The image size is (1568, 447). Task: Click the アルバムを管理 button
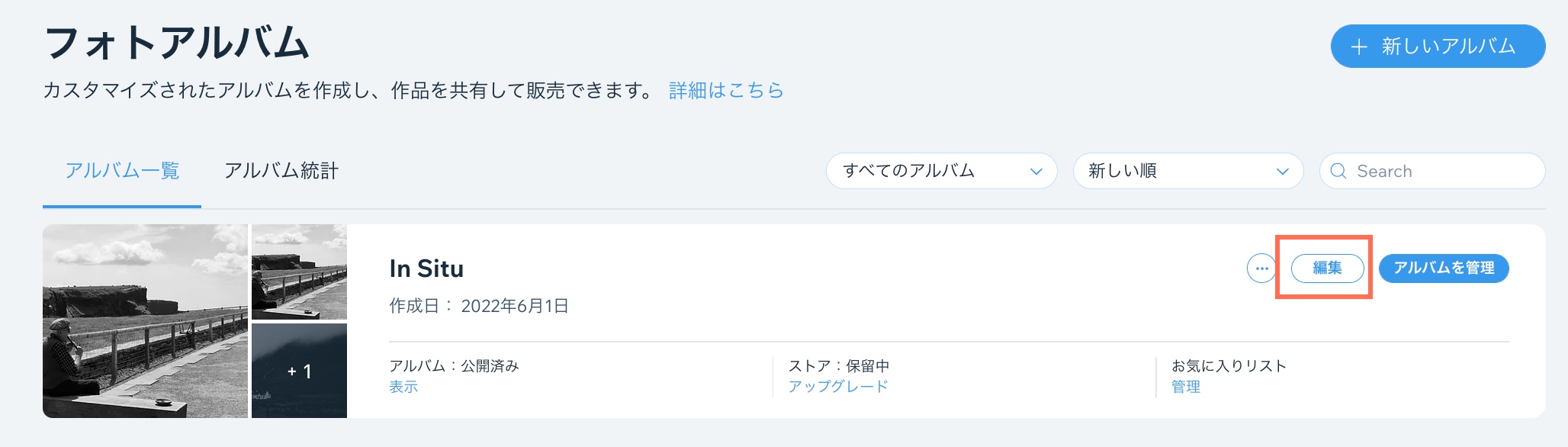coord(1444,269)
